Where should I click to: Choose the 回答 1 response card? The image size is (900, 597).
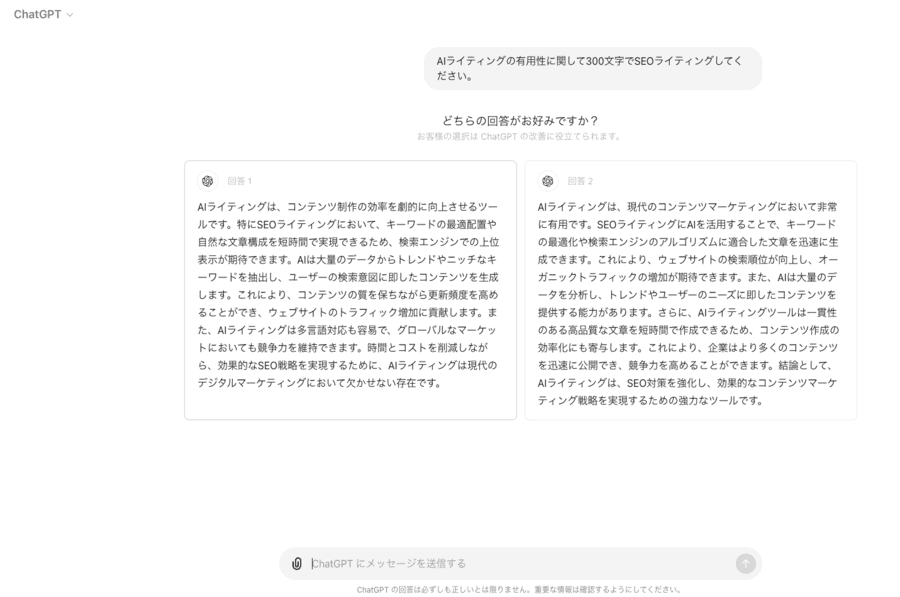[x=350, y=290]
